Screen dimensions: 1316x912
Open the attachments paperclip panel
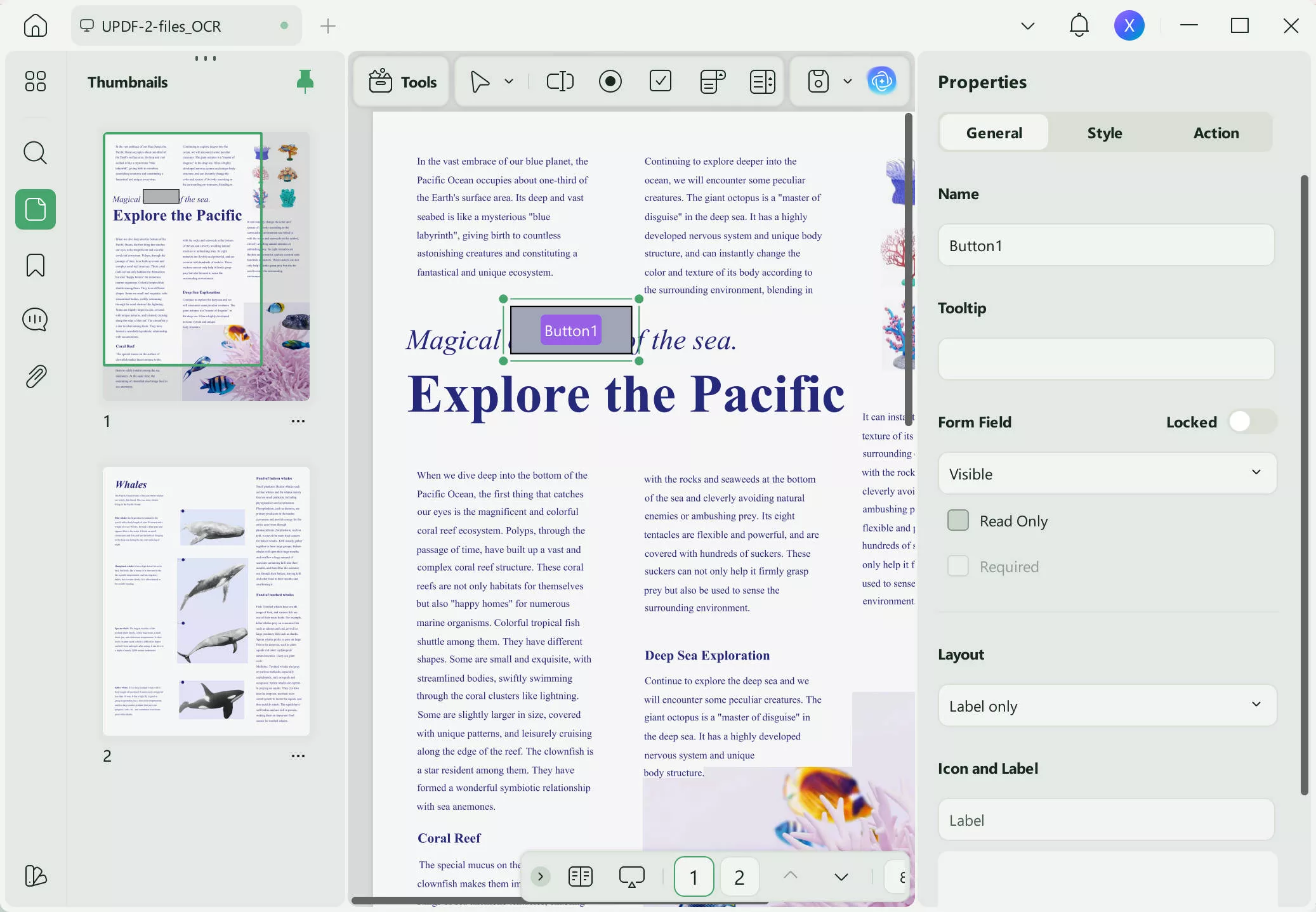coord(36,377)
